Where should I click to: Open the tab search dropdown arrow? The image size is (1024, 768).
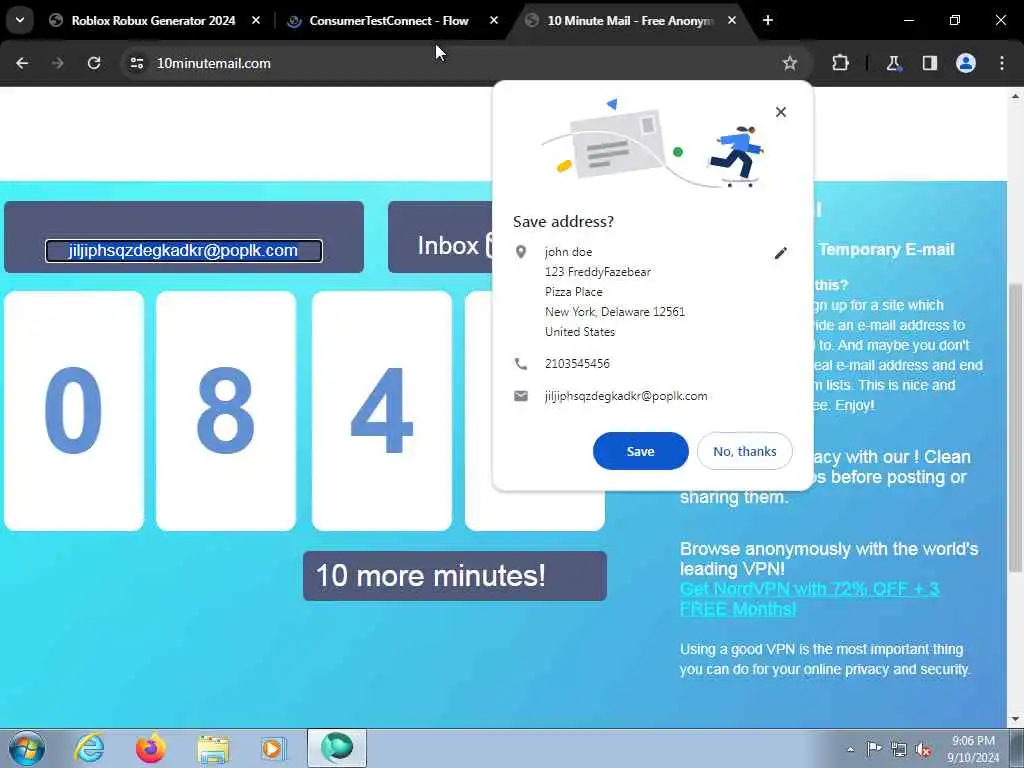coord(20,20)
